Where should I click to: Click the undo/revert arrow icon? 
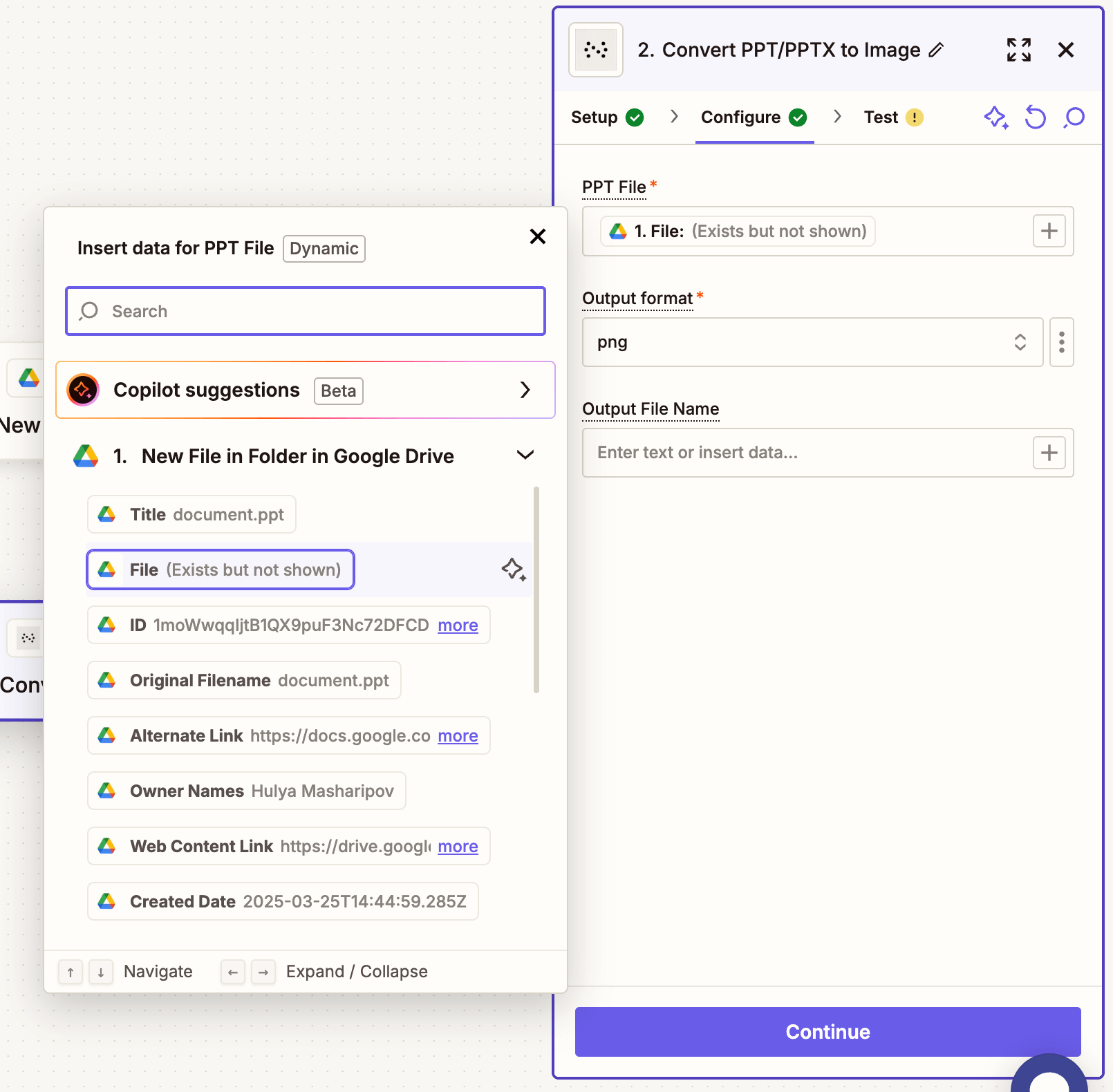coord(1035,117)
